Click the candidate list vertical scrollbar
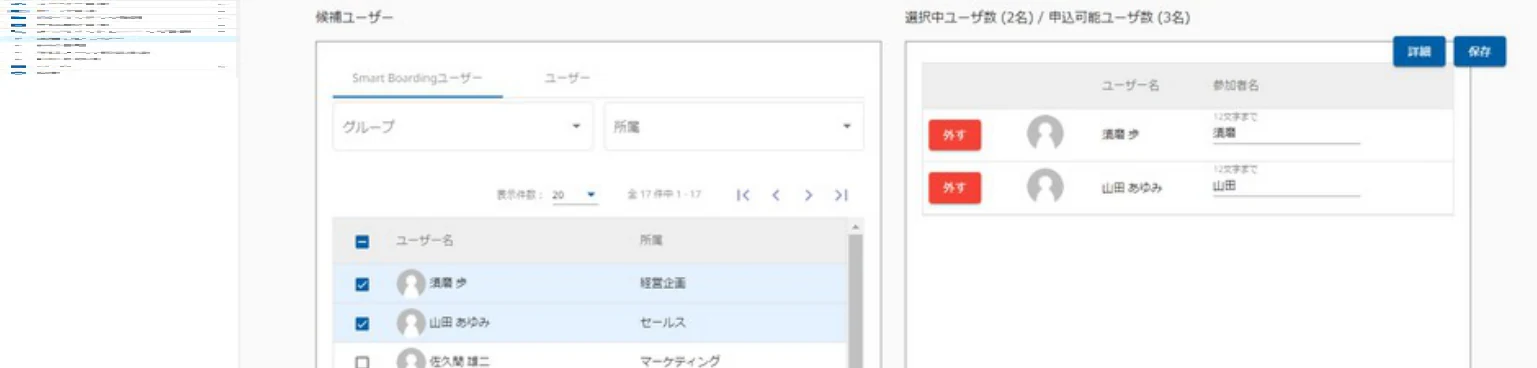The image size is (1537, 368). pos(855,301)
